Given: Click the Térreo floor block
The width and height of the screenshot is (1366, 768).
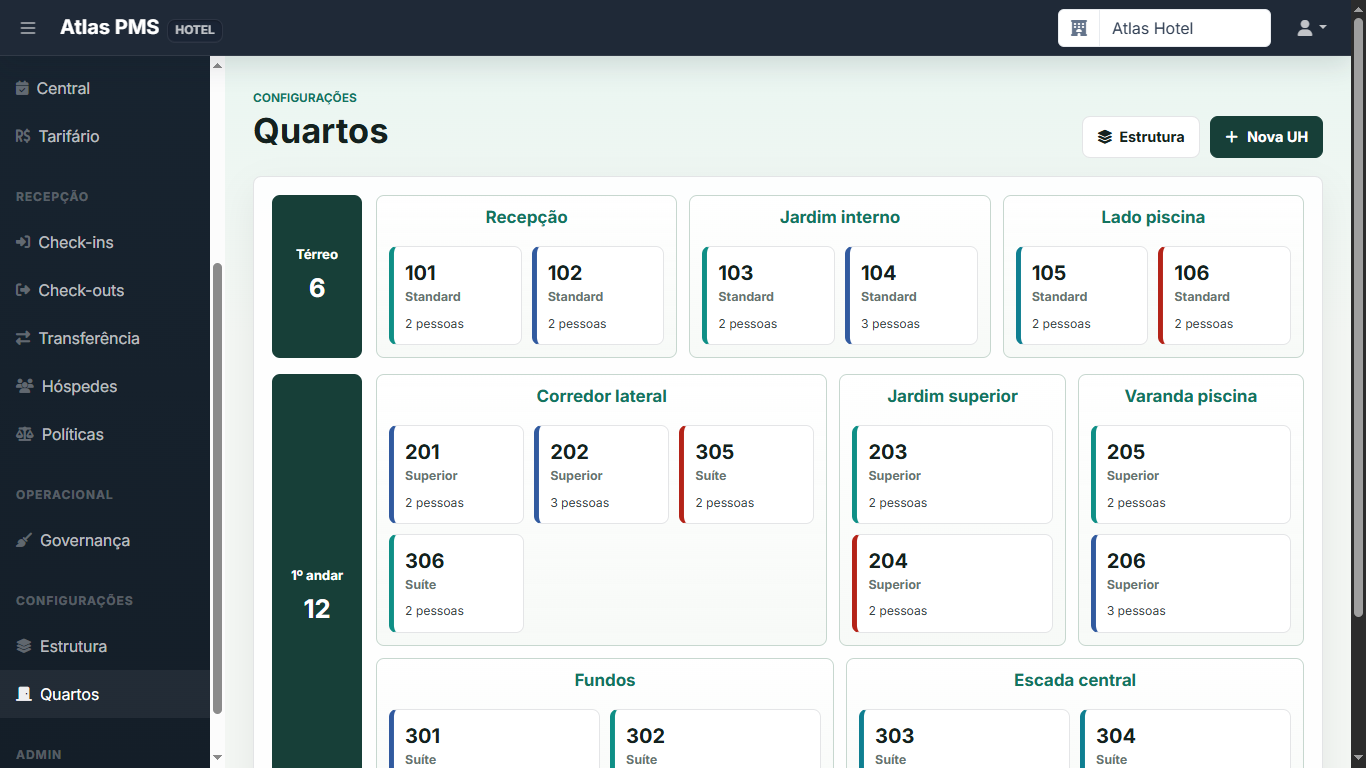Looking at the screenshot, I should tap(317, 276).
